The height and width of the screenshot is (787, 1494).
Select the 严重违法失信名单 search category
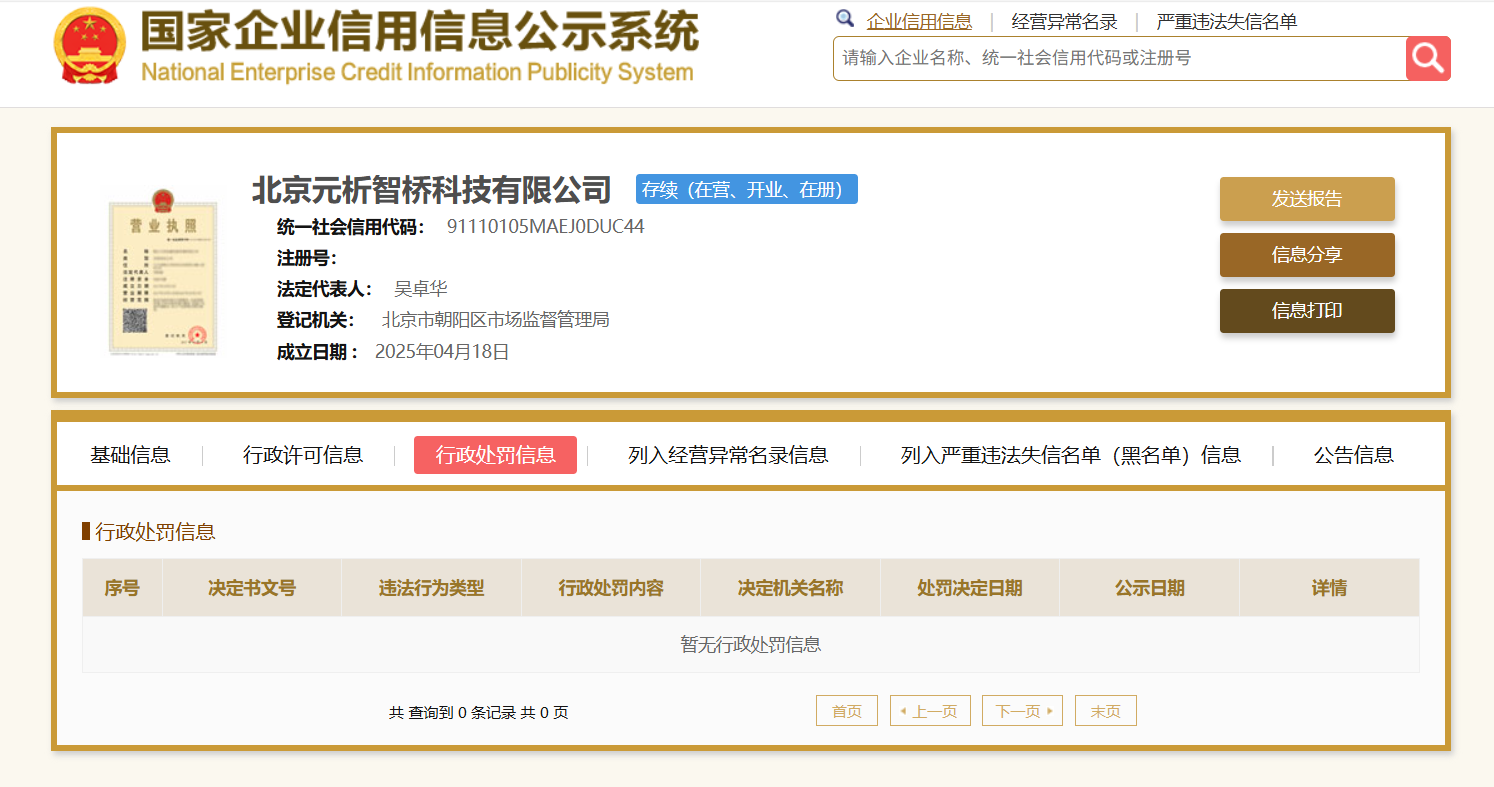coord(1226,22)
